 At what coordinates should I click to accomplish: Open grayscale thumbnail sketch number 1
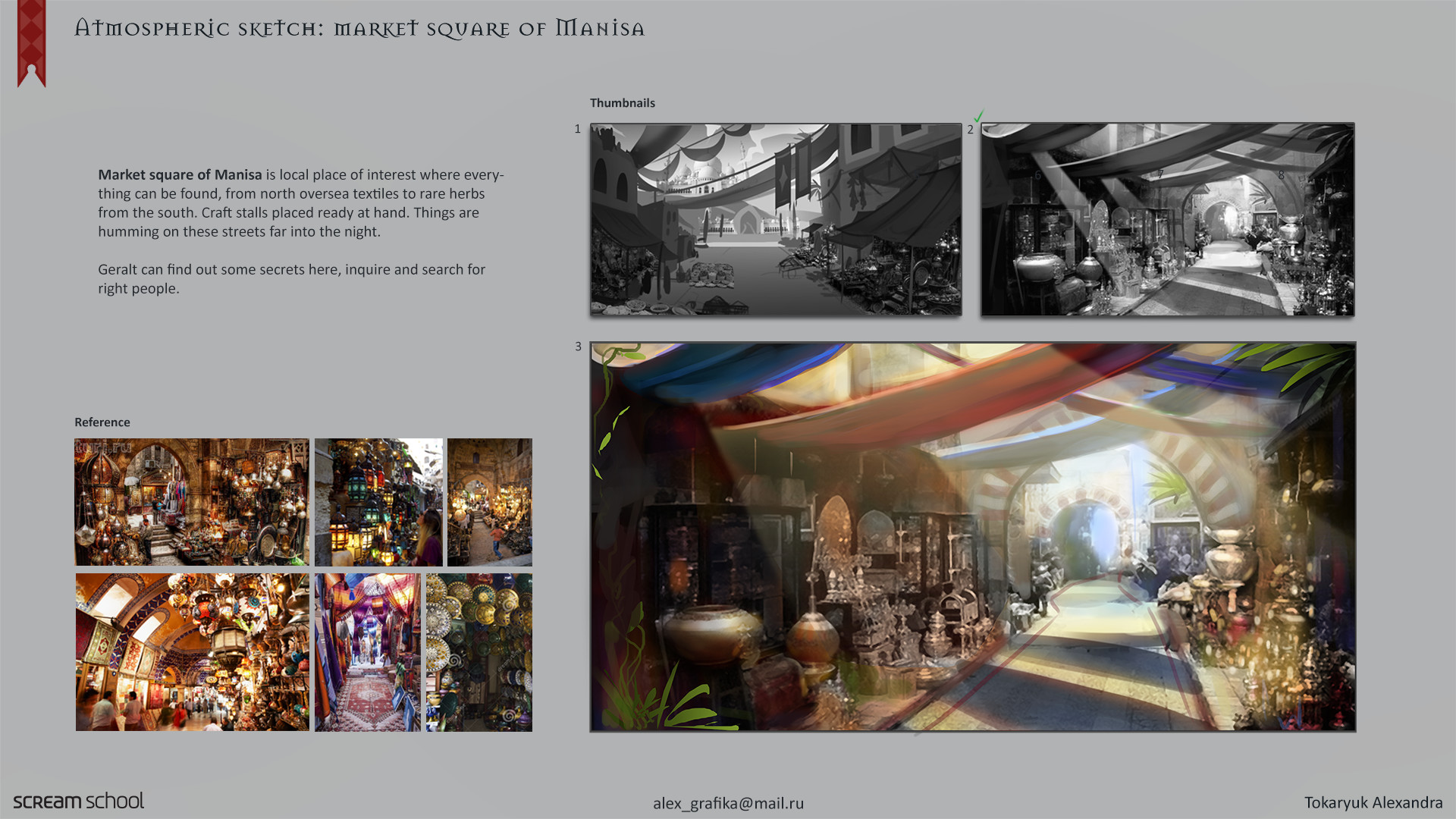pos(776,219)
